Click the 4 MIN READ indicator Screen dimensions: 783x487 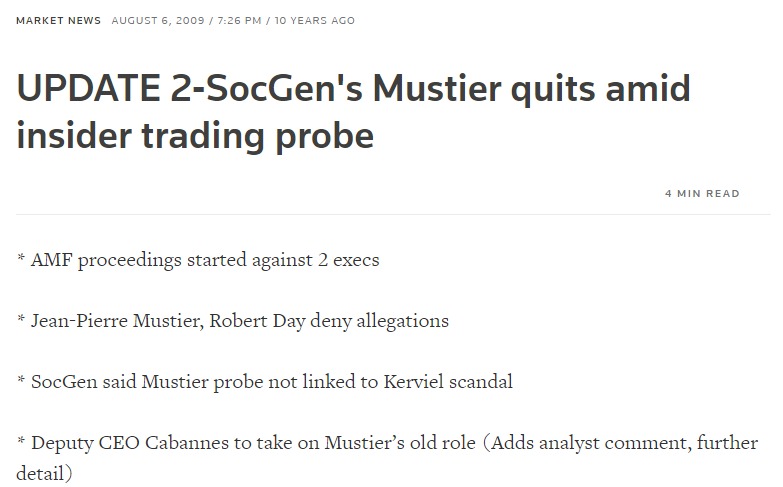(702, 193)
